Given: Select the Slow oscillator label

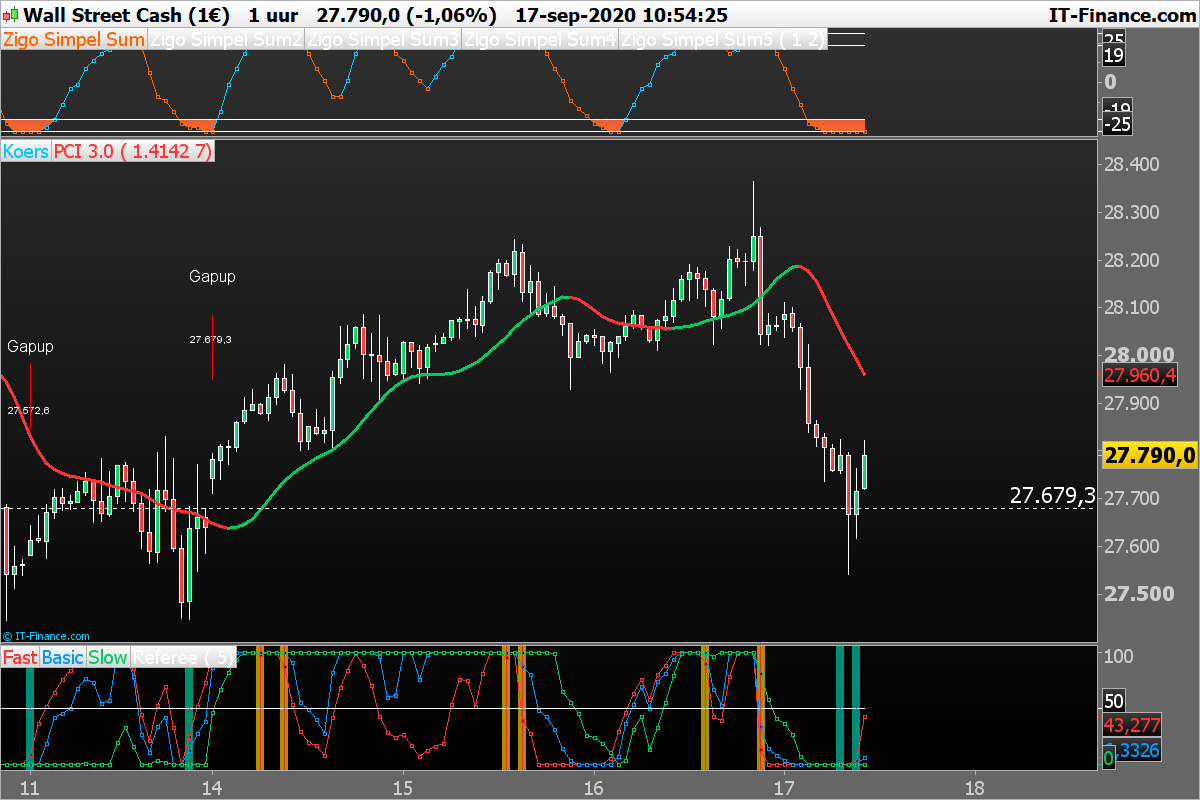Looking at the screenshot, I should (109, 658).
